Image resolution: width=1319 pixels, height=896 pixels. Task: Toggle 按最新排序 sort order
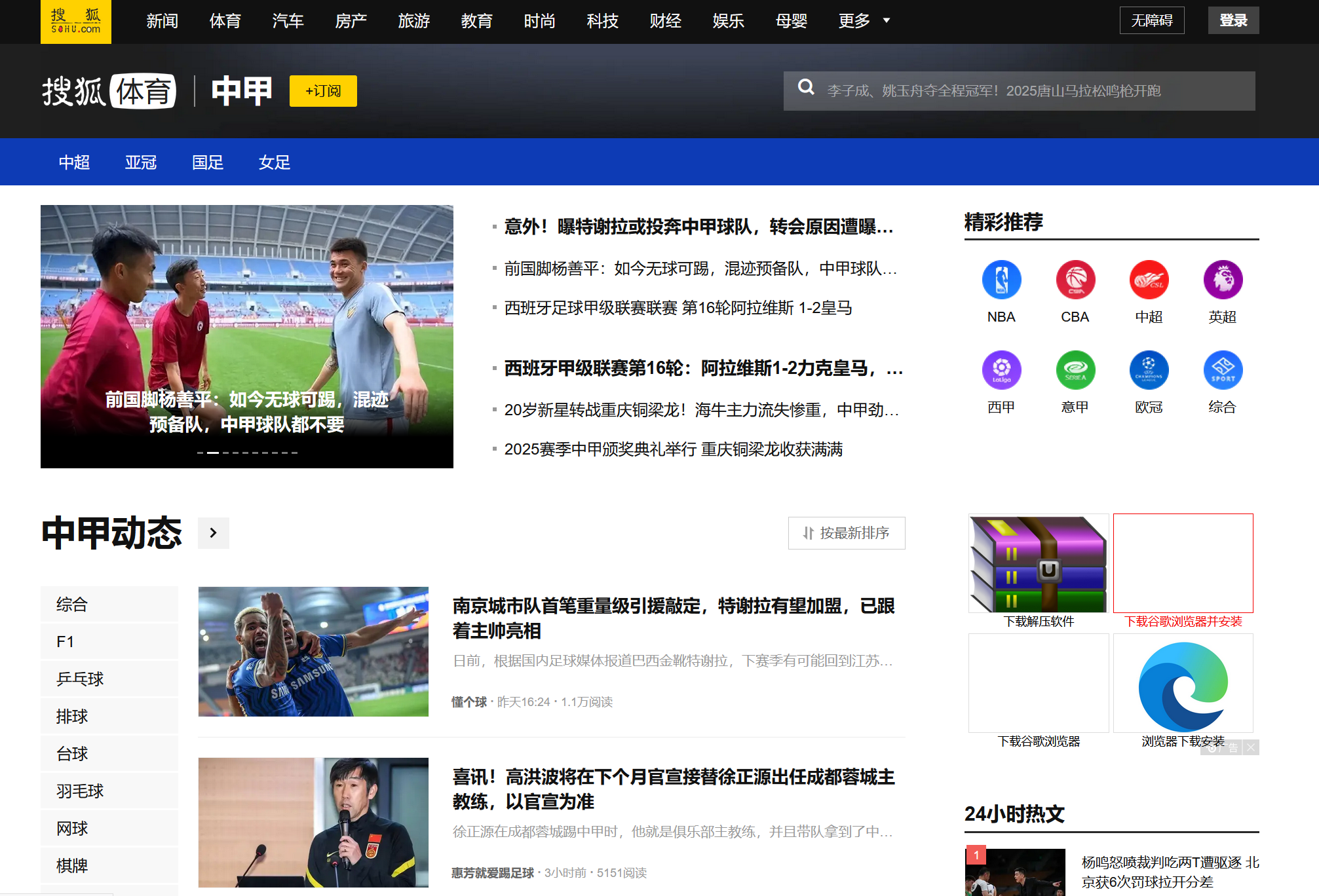[x=847, y=533]
